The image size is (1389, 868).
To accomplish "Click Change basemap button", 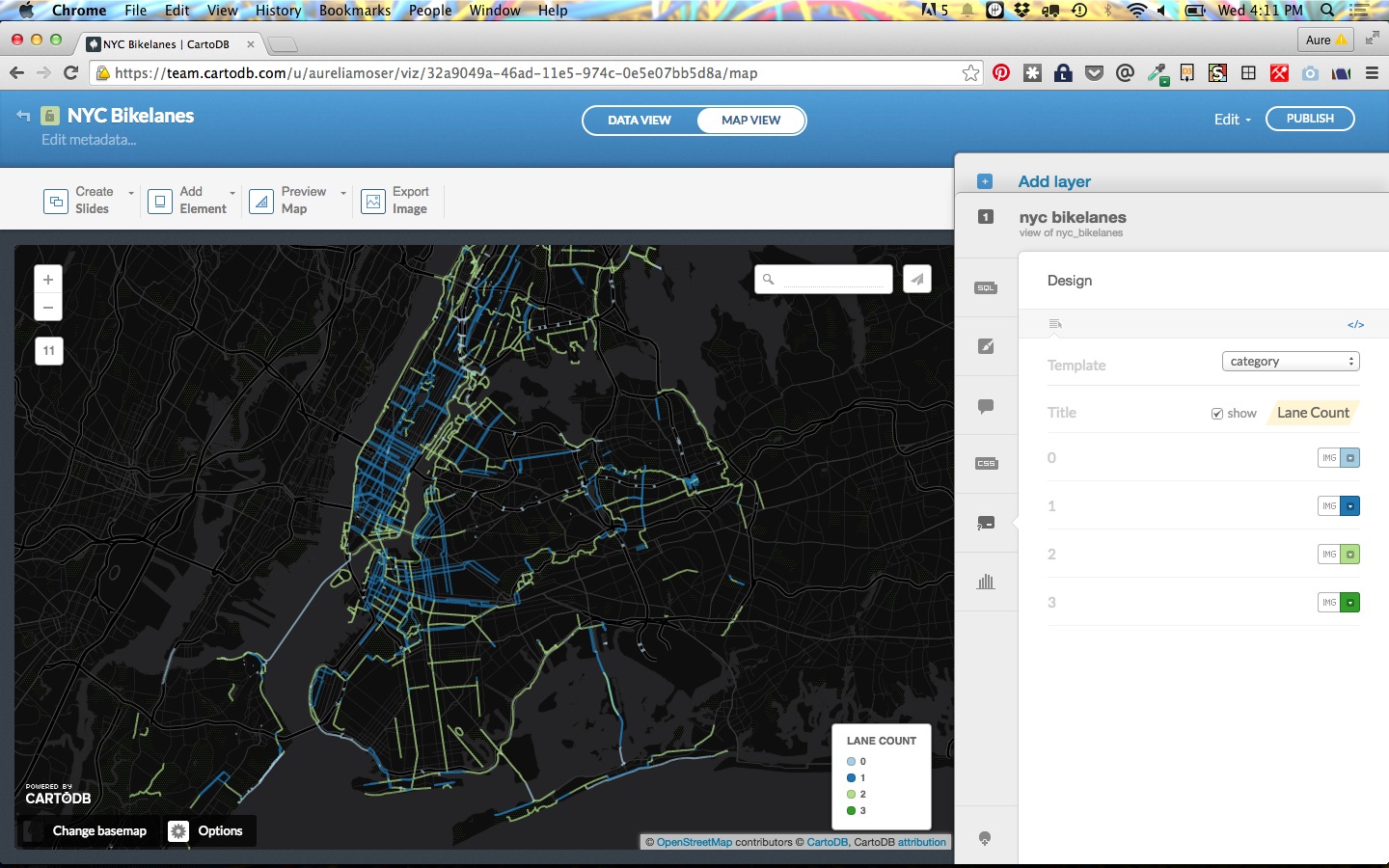I will tap(98, 831).
